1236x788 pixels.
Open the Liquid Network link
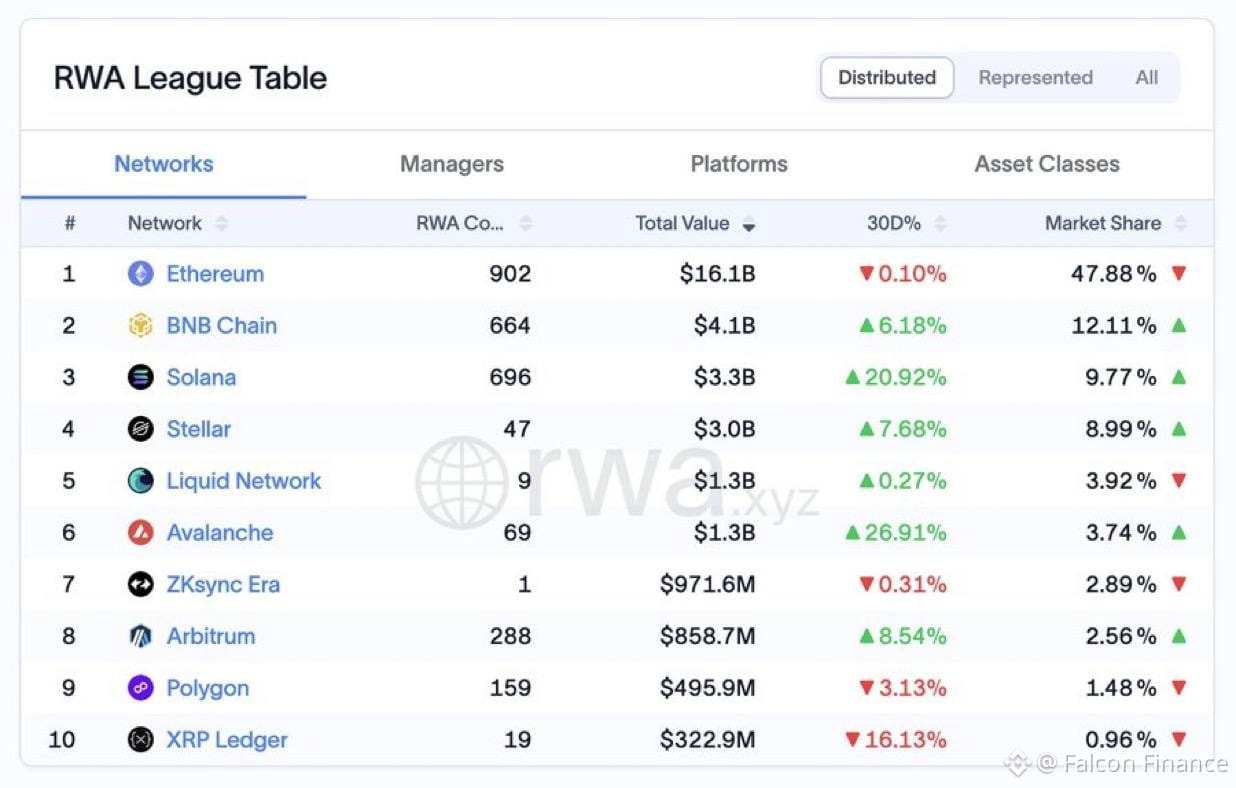click(x=244, y=481)
